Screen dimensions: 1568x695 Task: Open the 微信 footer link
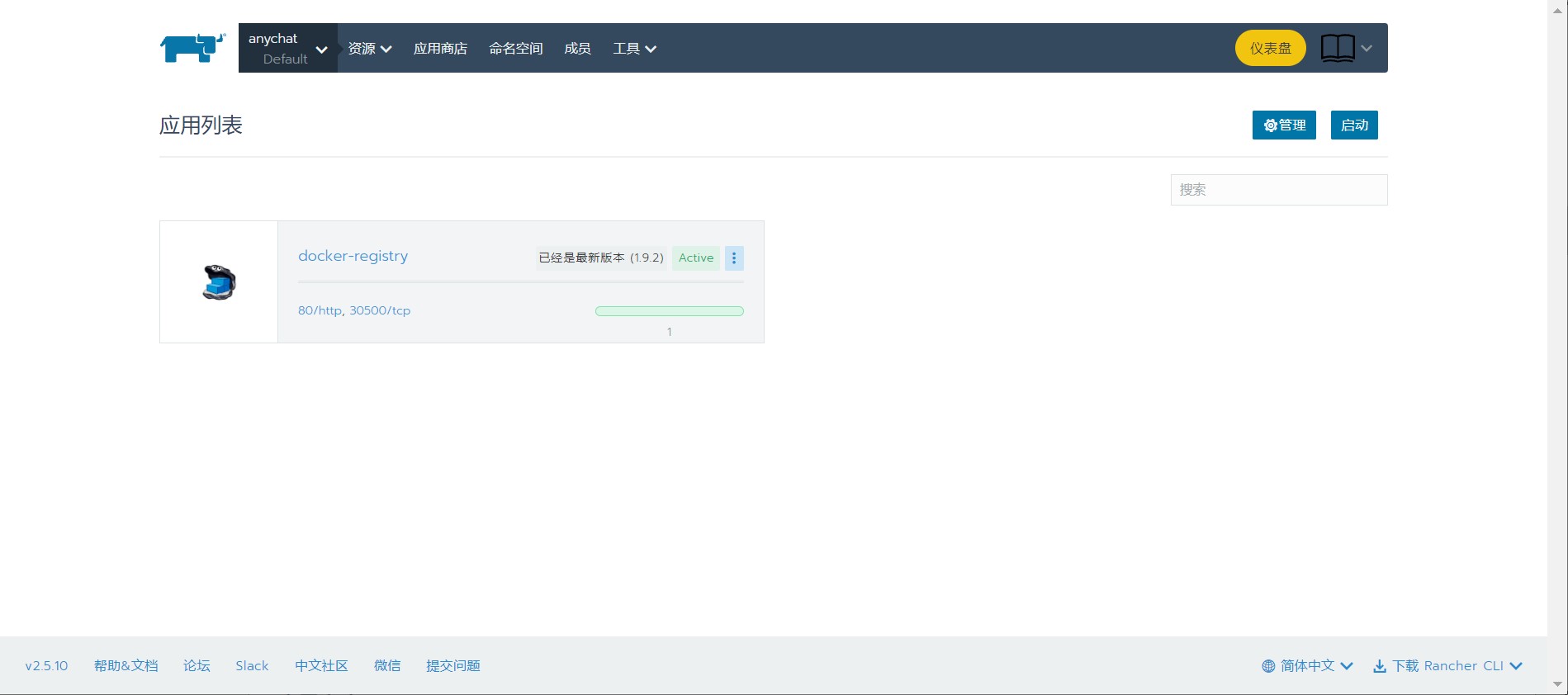(x=387, y=665)
